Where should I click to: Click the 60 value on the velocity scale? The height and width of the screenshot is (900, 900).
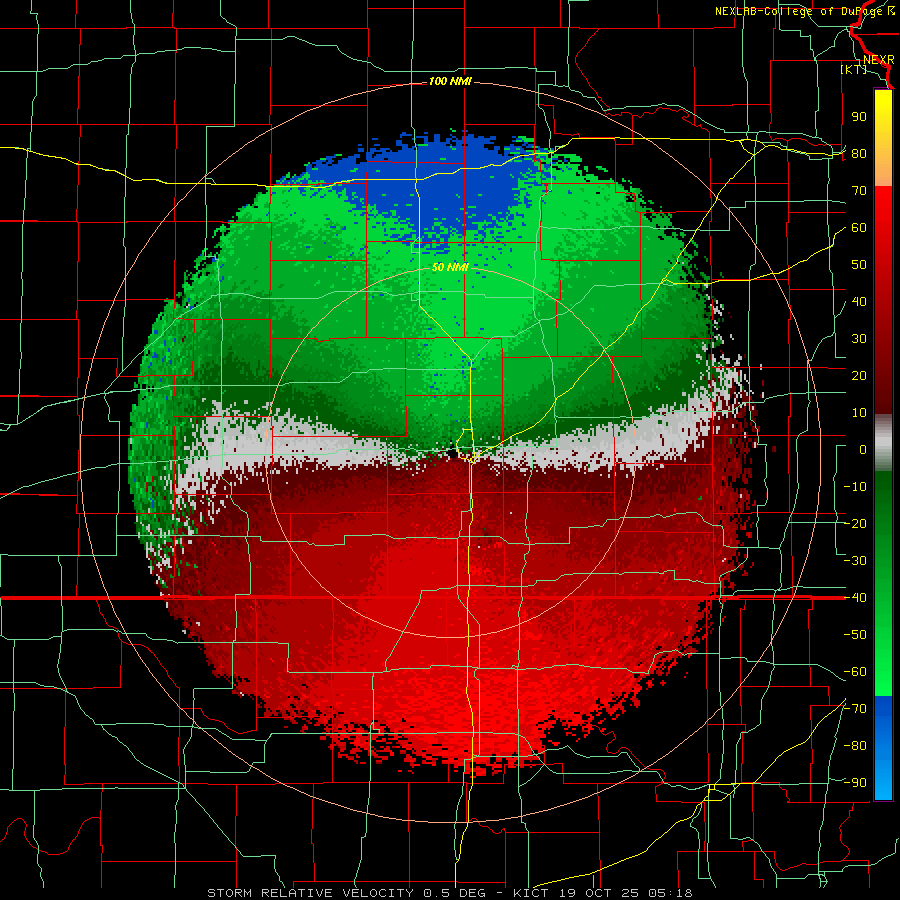pyautogui.click(x=859, y=228)
